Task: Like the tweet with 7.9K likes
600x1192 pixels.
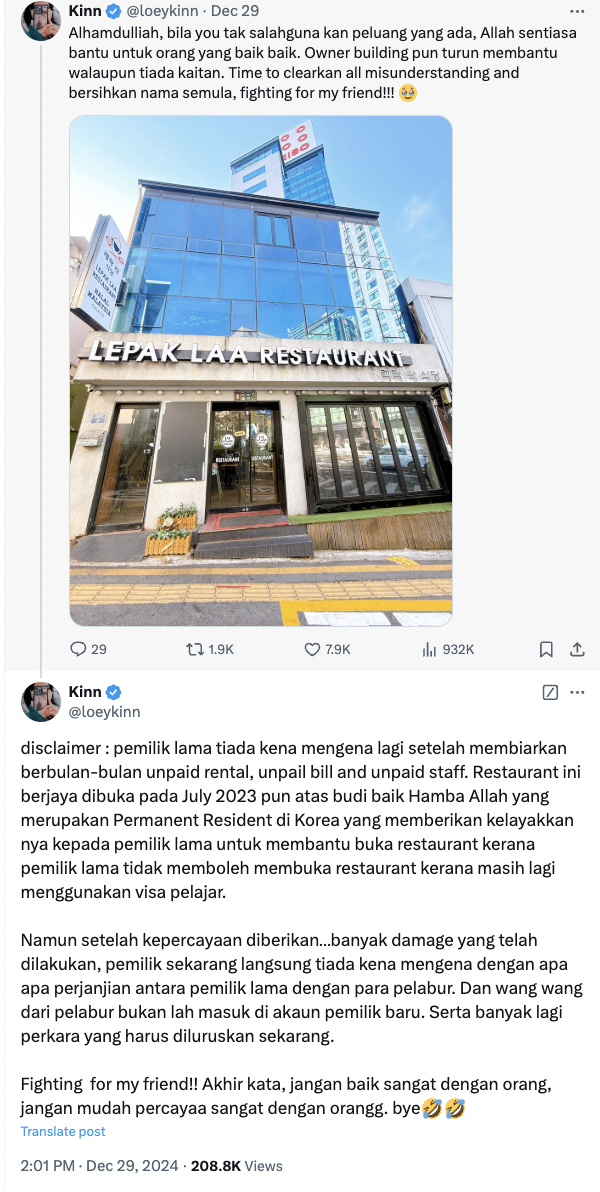Action: [313, 649]
